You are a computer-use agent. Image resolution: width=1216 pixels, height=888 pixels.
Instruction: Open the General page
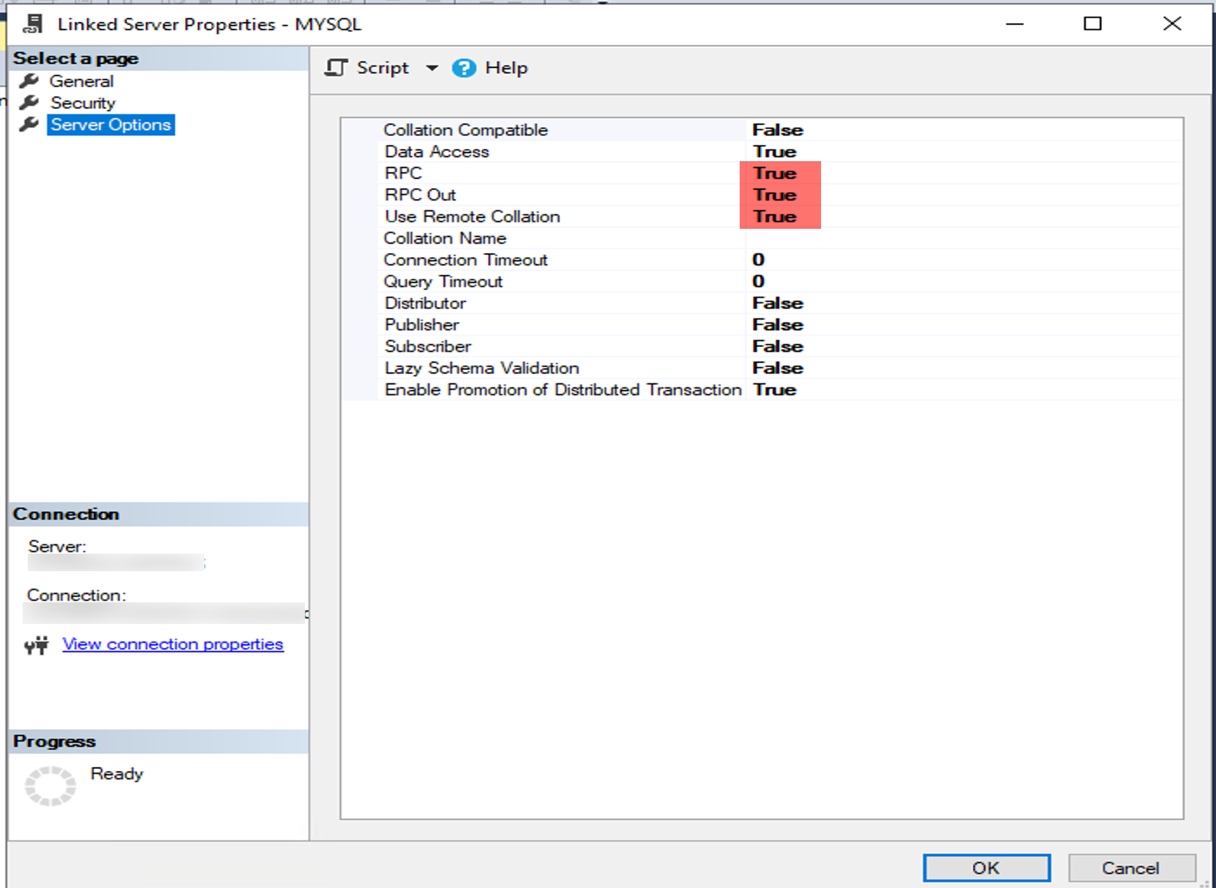(x=81, y=81)
